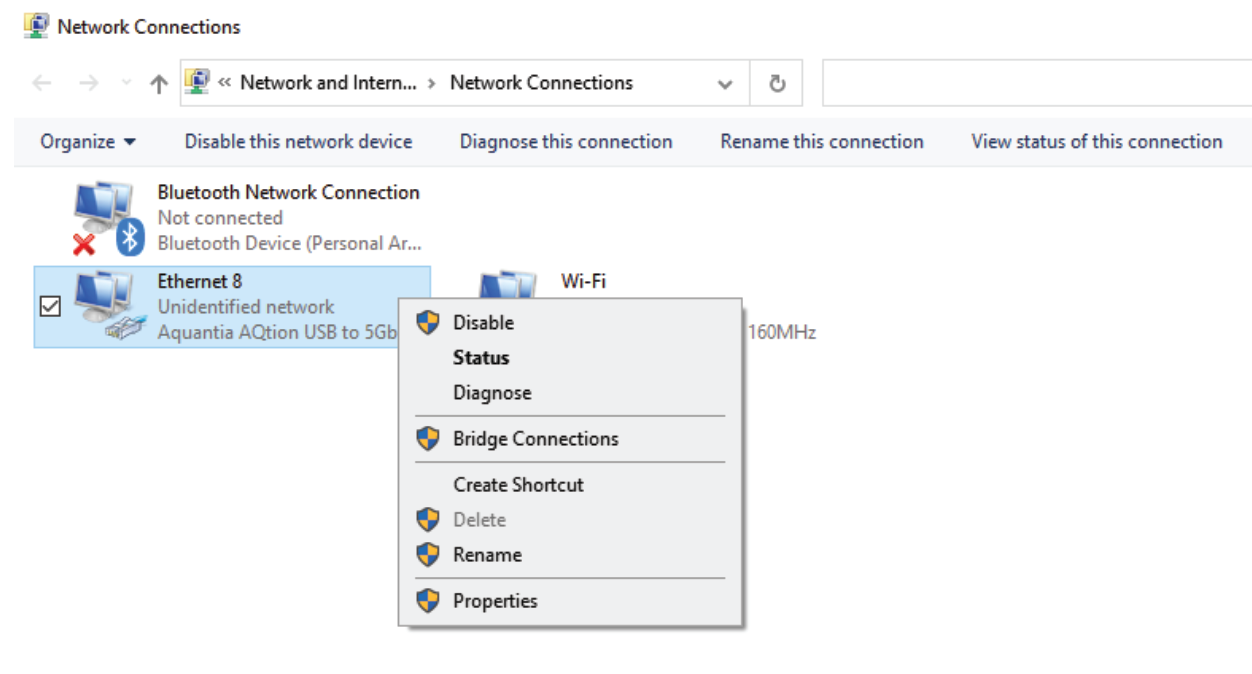The height and width of the screenshot is (674, 1252).
Task: Click the Wi-Fi adapter icon
Action: (508, 284)
